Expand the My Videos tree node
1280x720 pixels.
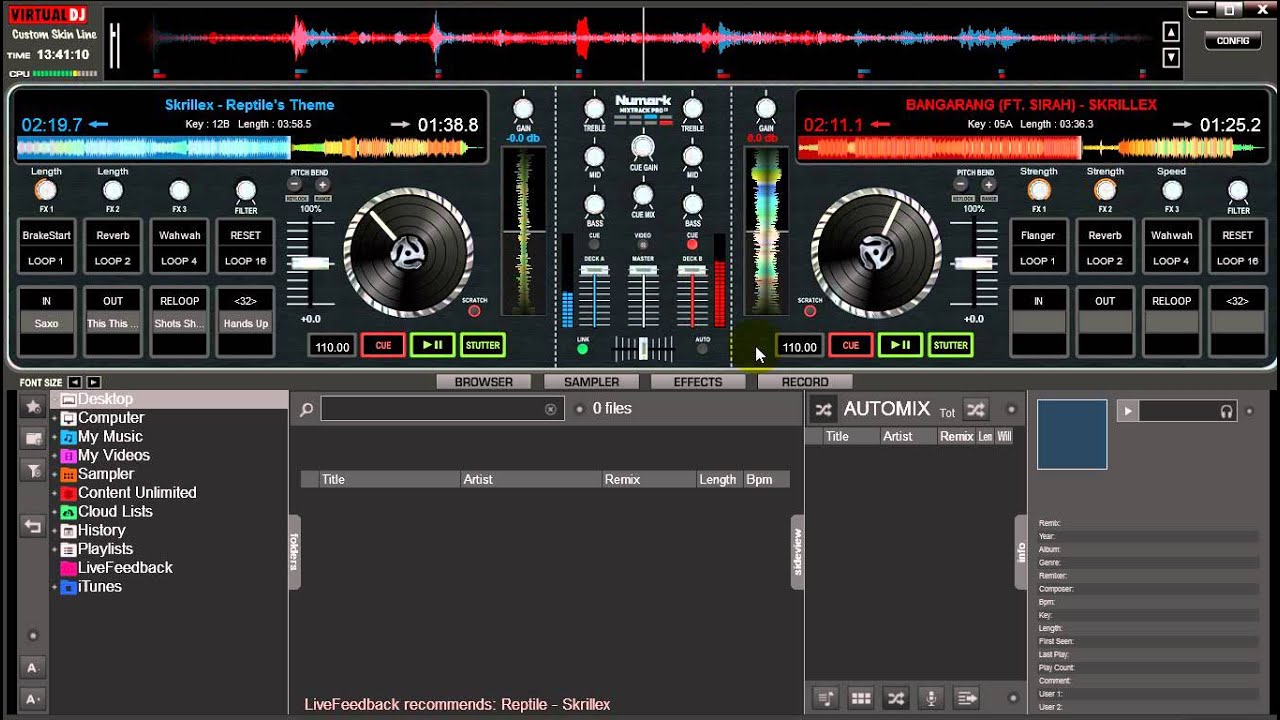pos(55,456)
